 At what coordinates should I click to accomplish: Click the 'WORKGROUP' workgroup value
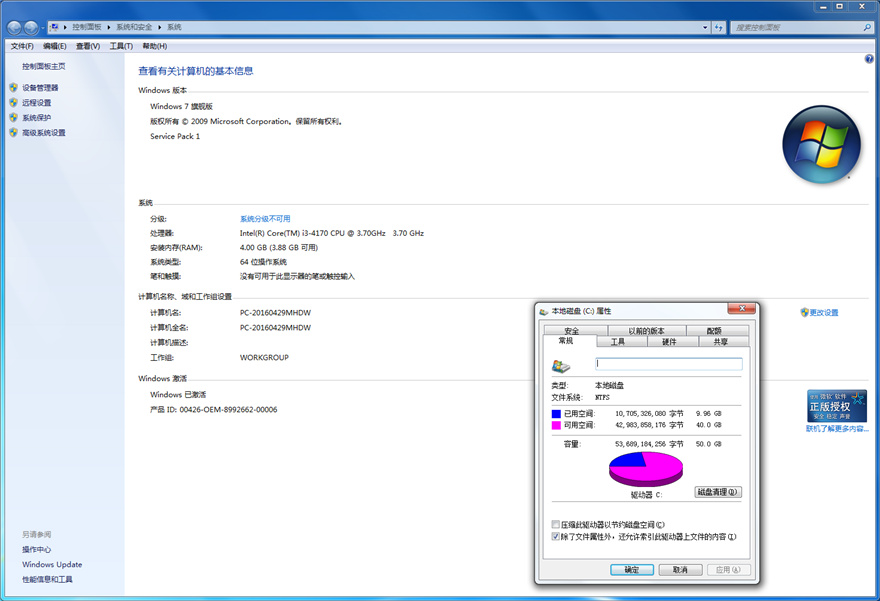[x=264, y=357]
